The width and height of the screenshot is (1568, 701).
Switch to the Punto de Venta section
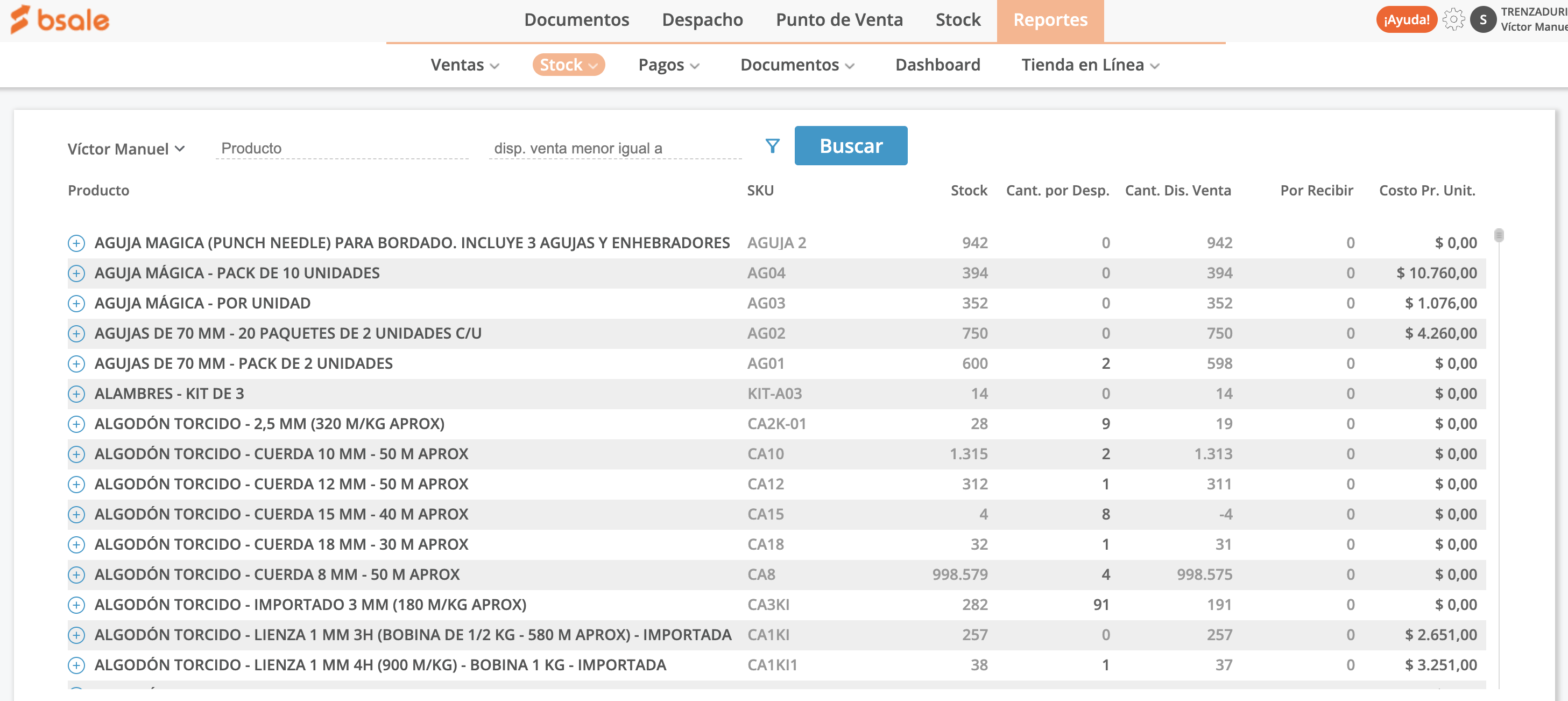[x=839, y=19]
